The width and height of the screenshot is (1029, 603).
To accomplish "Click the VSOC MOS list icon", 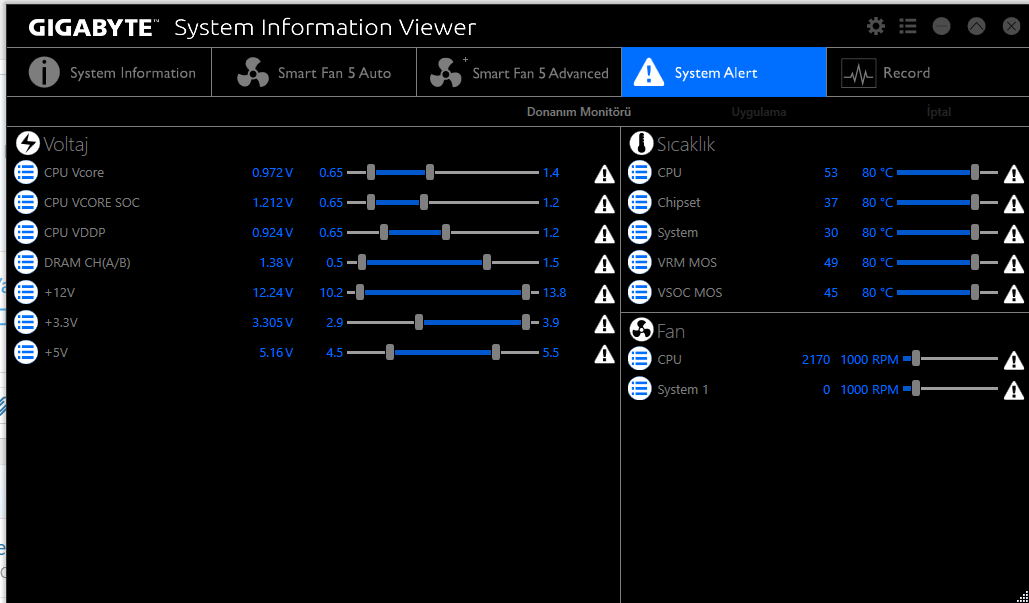I will 640,293.
